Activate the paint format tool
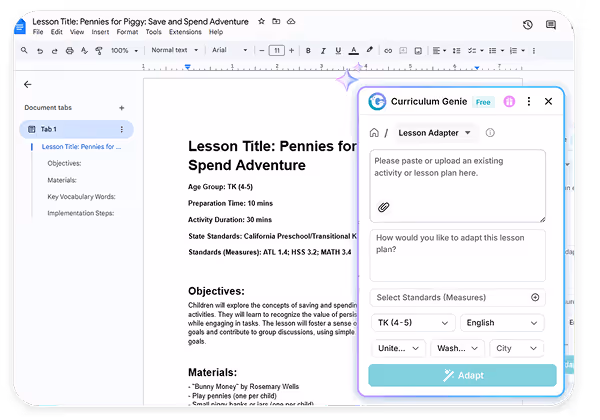 click(99, 50)
